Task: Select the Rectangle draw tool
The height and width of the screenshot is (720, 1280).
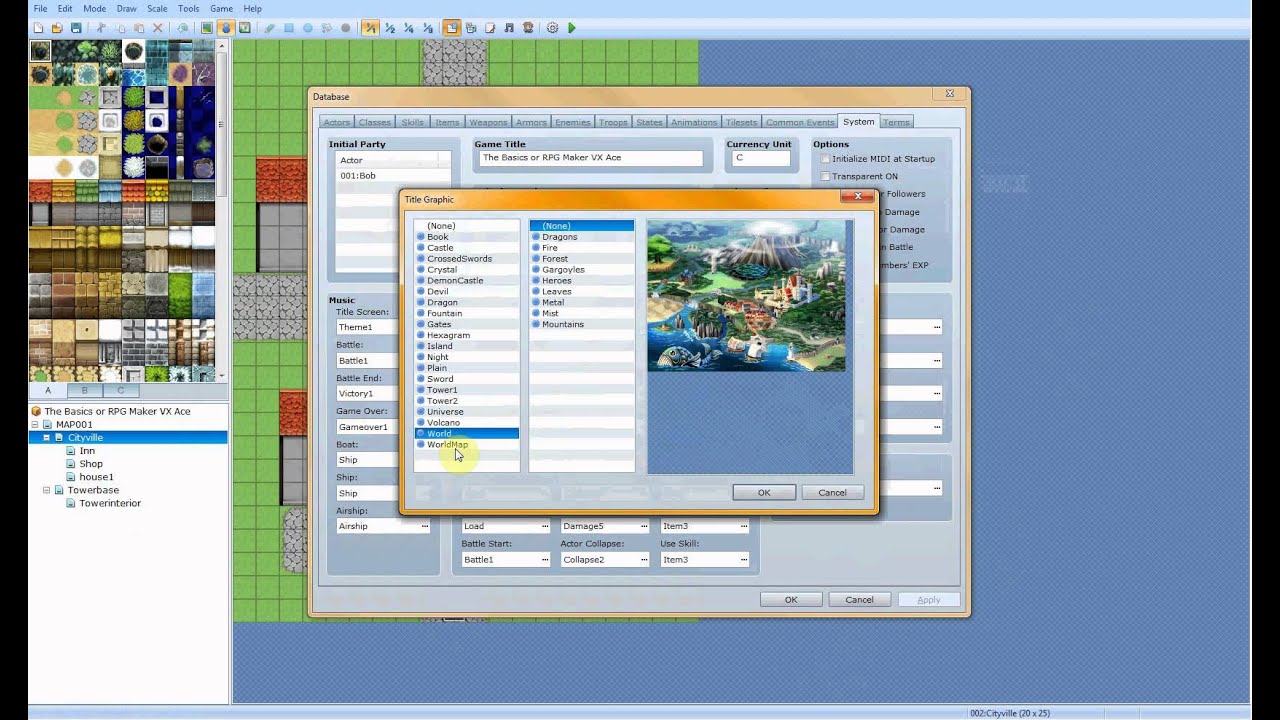Action: point(289,28)
